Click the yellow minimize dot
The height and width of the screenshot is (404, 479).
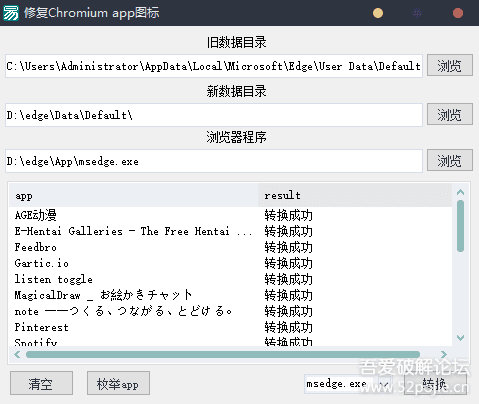[378, 13]
